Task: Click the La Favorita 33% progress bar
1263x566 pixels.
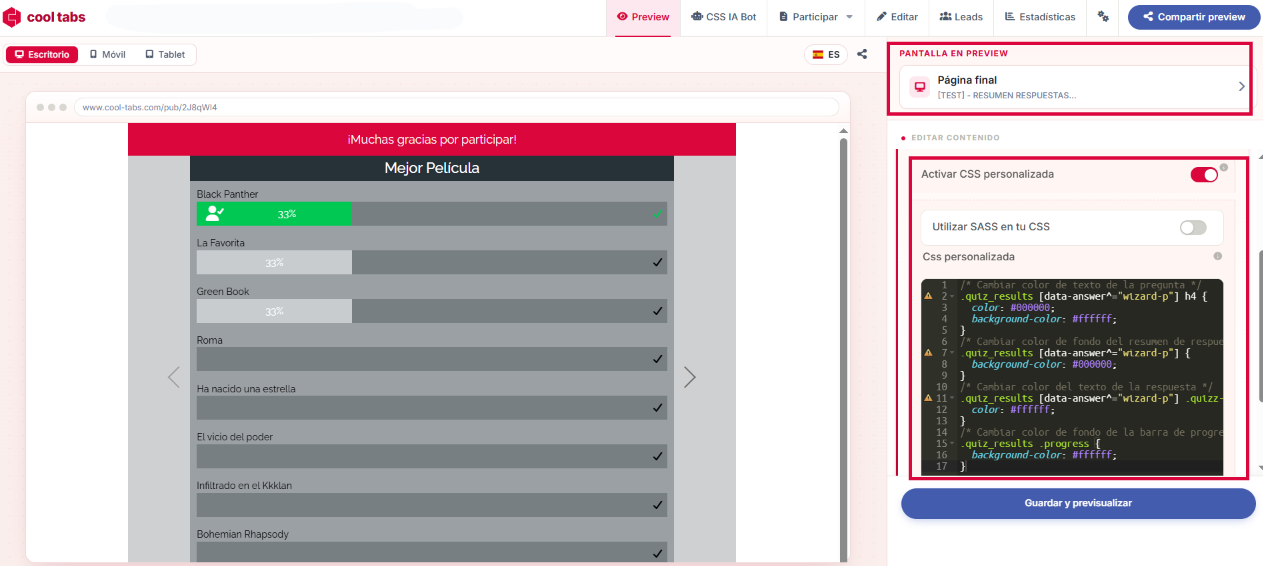Action: 274,262
